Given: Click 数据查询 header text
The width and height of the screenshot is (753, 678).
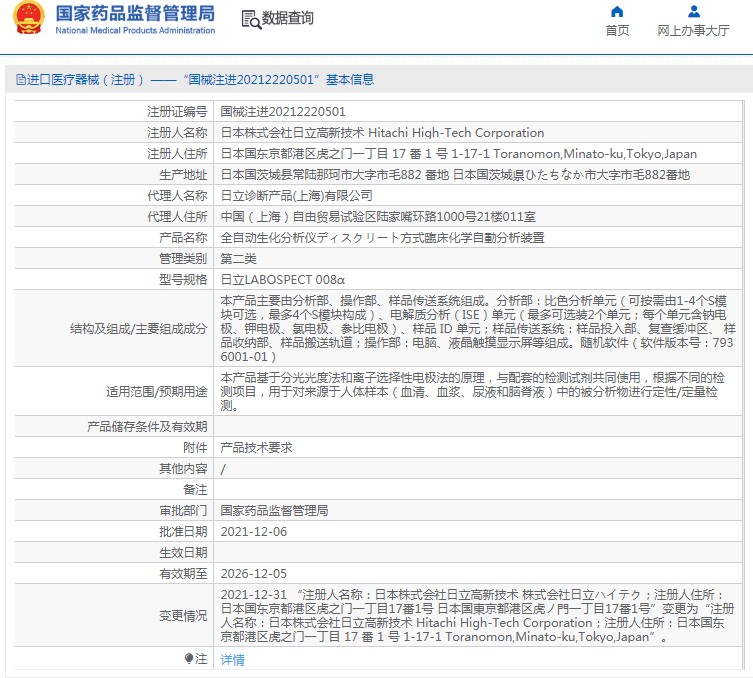Looking at the screenshot, I should click(x=288, y=18).
